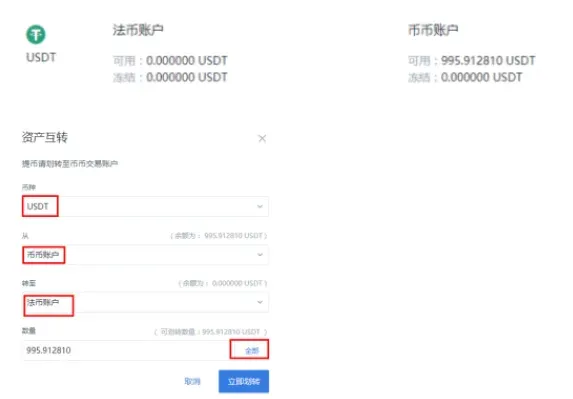
Task: Click the 法币账户 冻结 0.000000 USDT value
Action: click(x=187, y=77)
